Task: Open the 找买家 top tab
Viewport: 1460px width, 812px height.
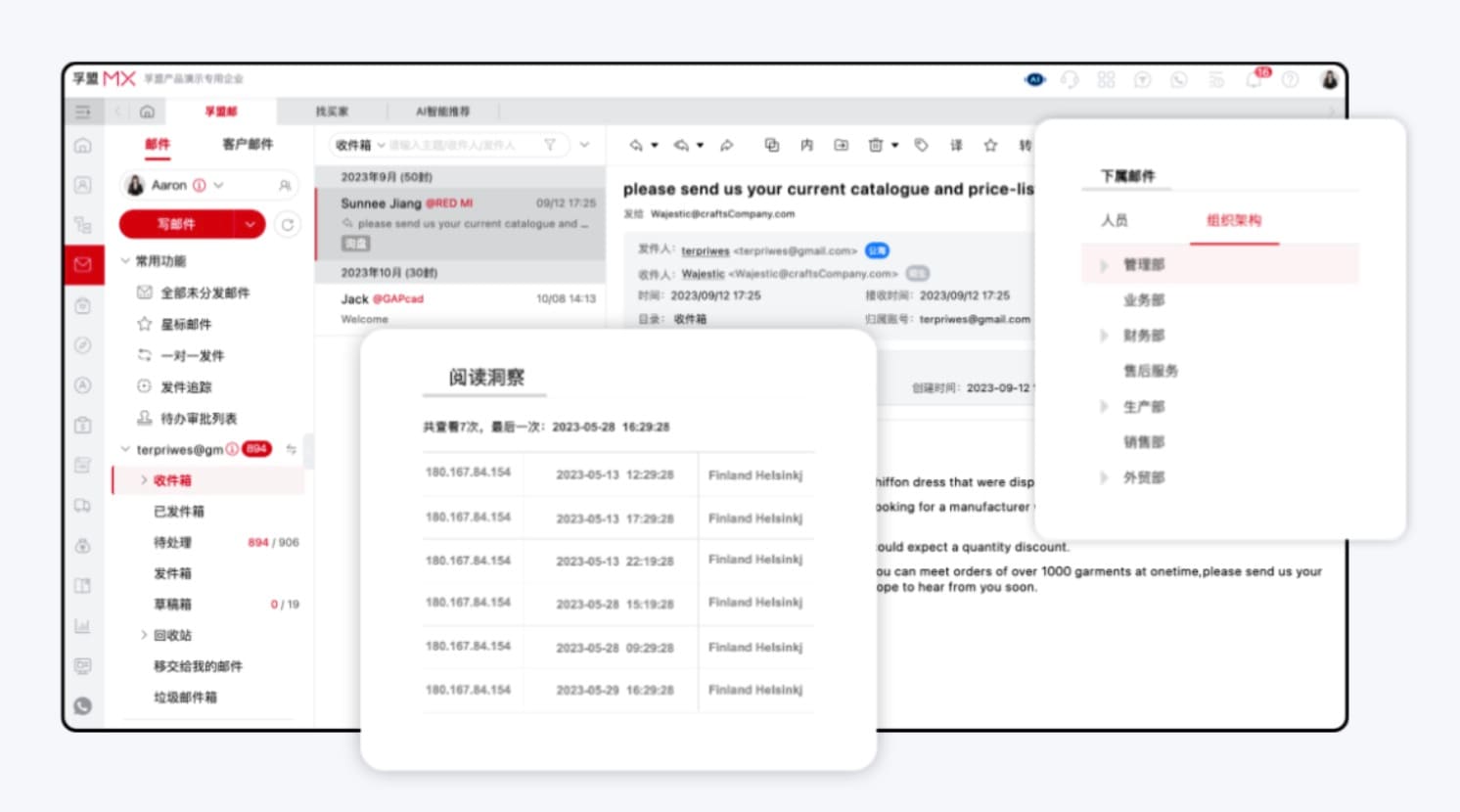Action: pos(332,112)
